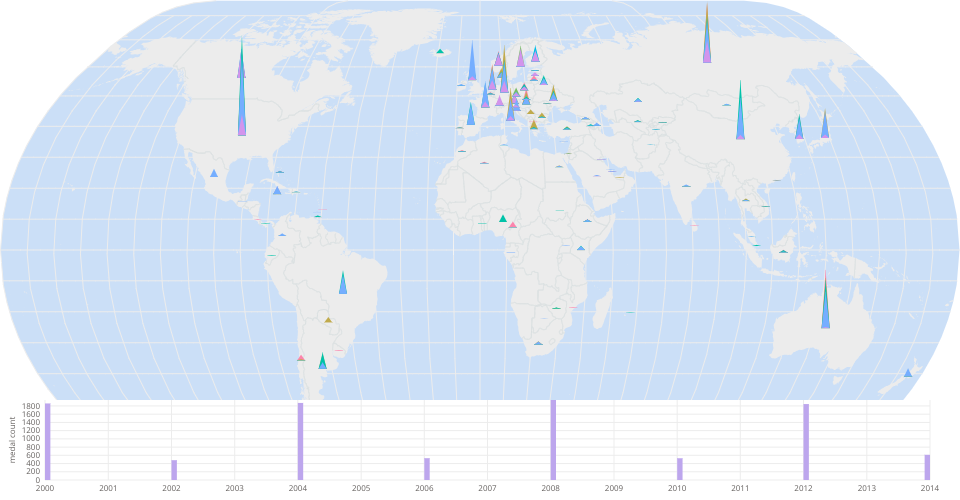Screen dimensions: 960x500
Task: Click the blue triangle marker on Mexico
Action: (214, 174)
